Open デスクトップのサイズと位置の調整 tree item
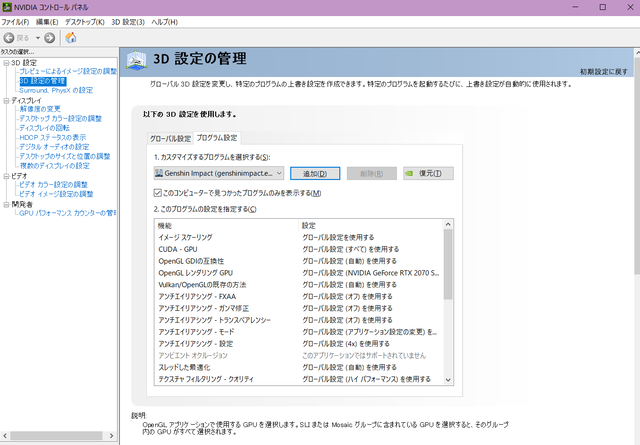640x445 pixels. (64, 156)
